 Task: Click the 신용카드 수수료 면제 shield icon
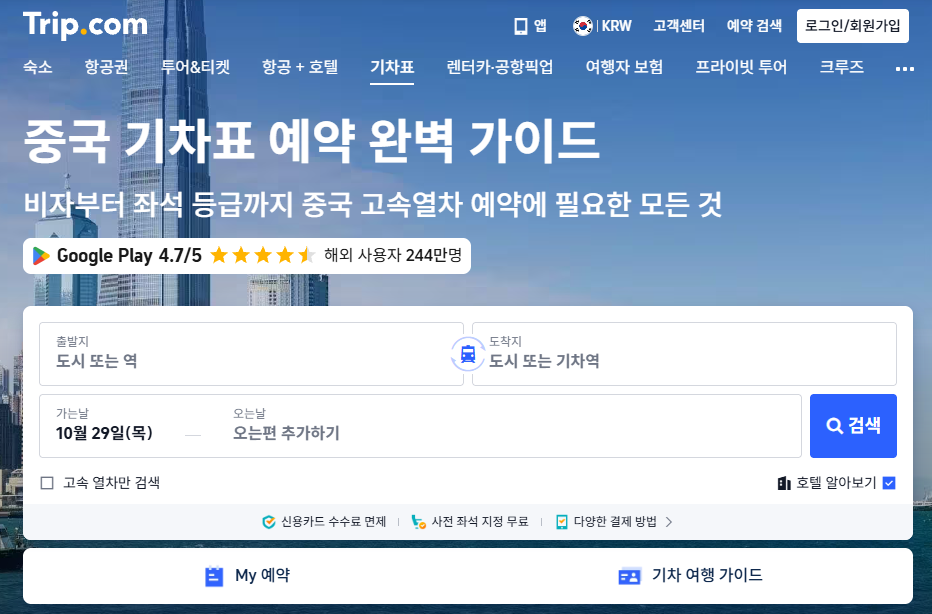(269, 522)
